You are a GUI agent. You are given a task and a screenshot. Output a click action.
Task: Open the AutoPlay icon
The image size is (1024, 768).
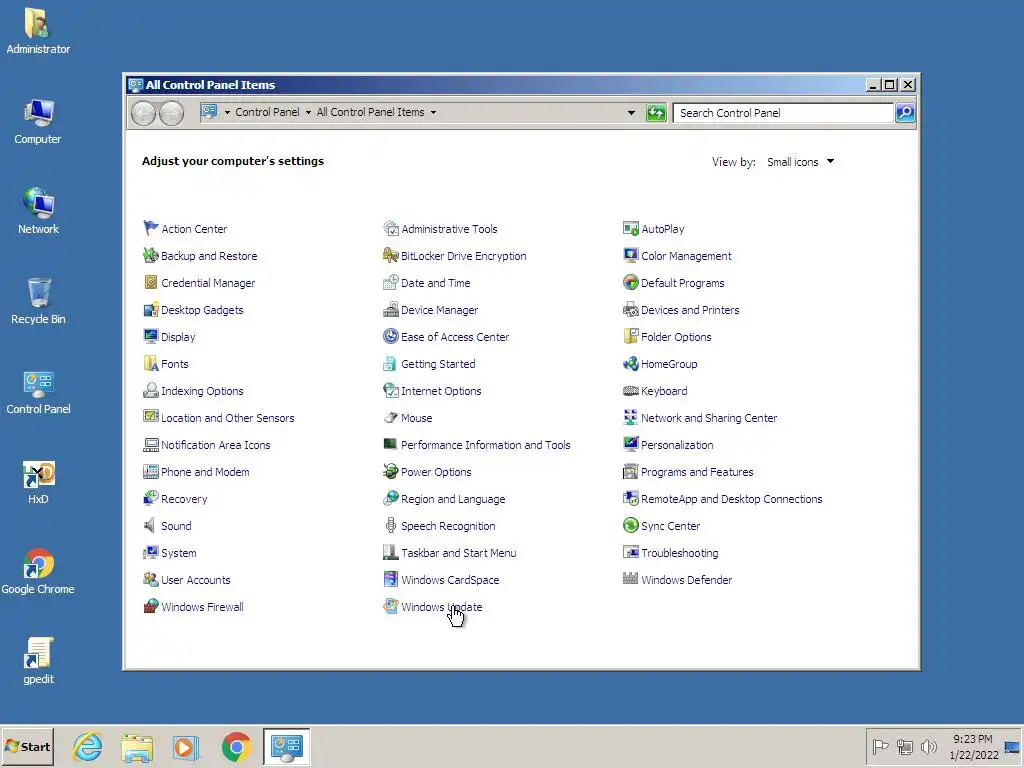click(630, 228)
